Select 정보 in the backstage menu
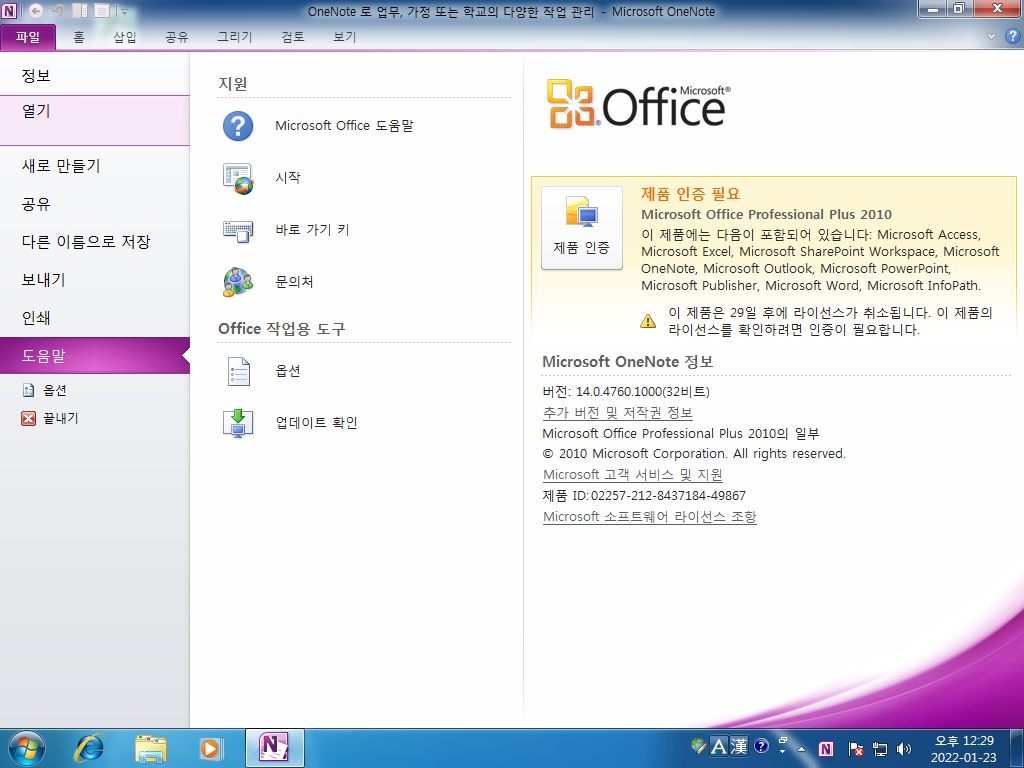Viewport: 1024px width, 768px height. pos(95,76)
